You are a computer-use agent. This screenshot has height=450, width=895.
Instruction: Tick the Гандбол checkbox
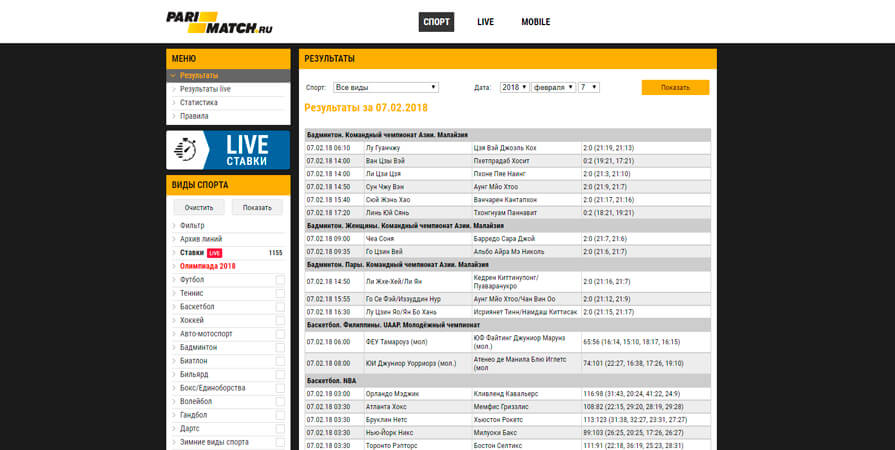point(280,415)
